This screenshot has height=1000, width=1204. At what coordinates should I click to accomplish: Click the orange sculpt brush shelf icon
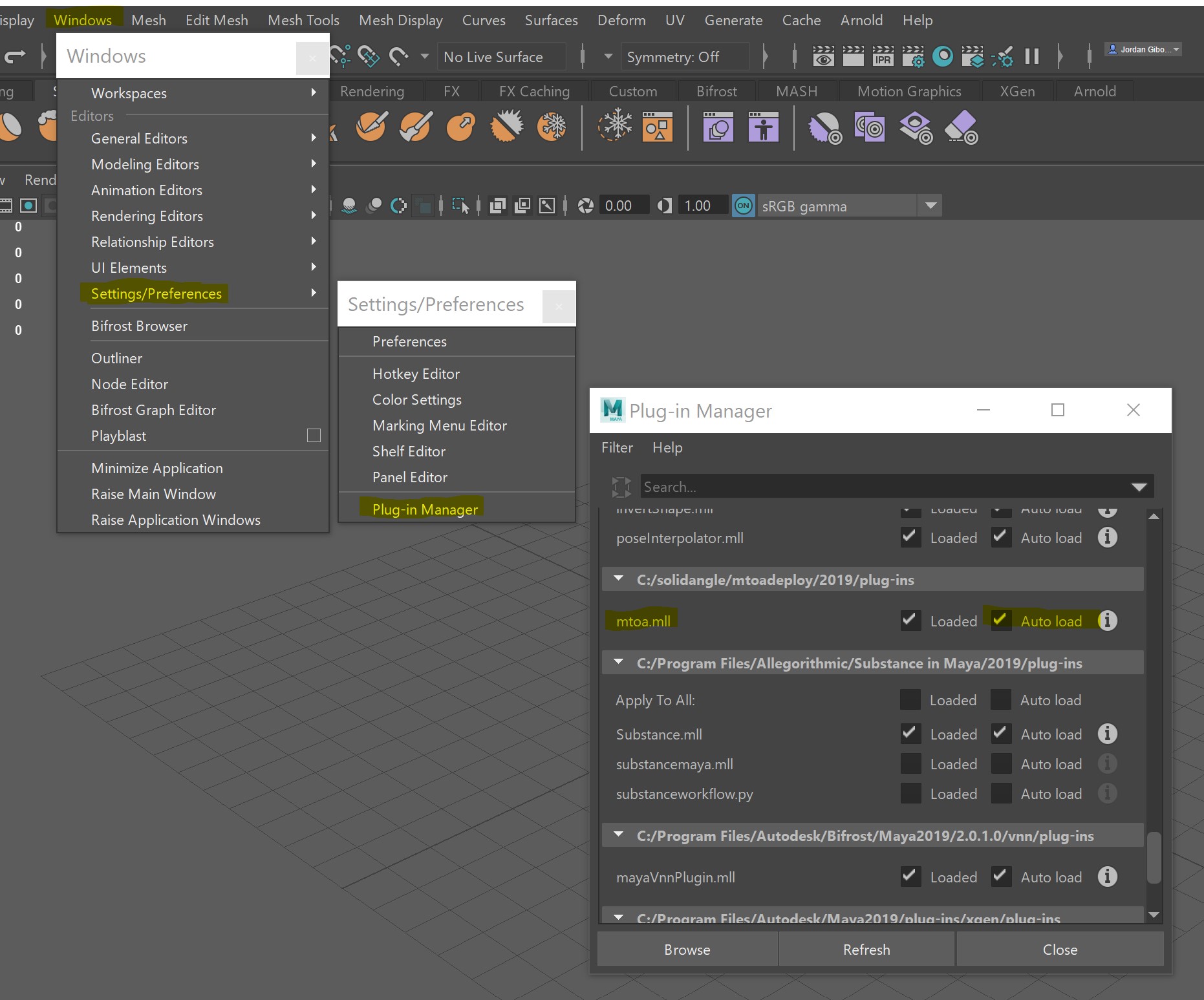click(x=416, y=126)
